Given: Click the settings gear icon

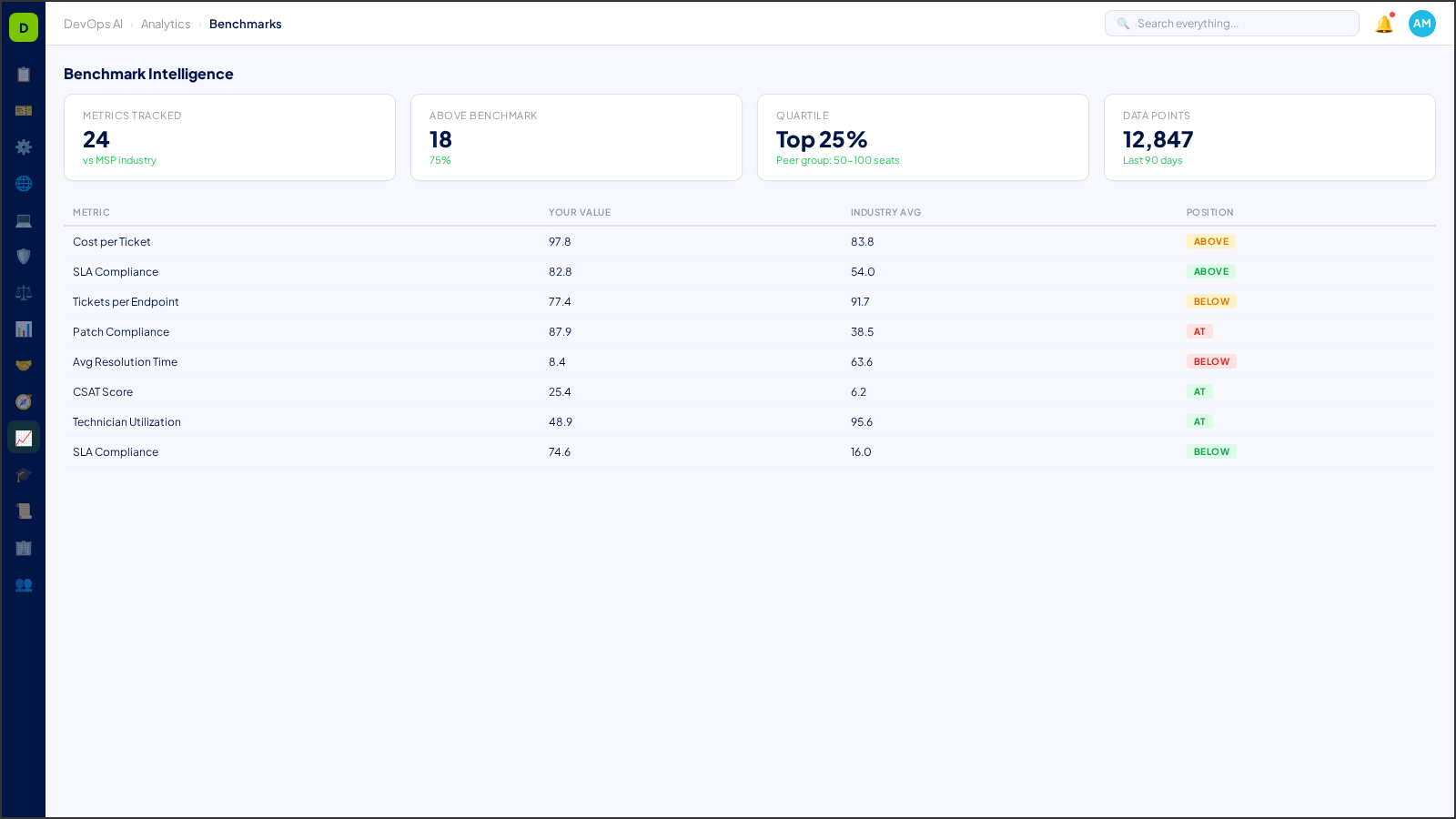Looking at the screenshot, I should pyautogui.click(x=24, y=147).
